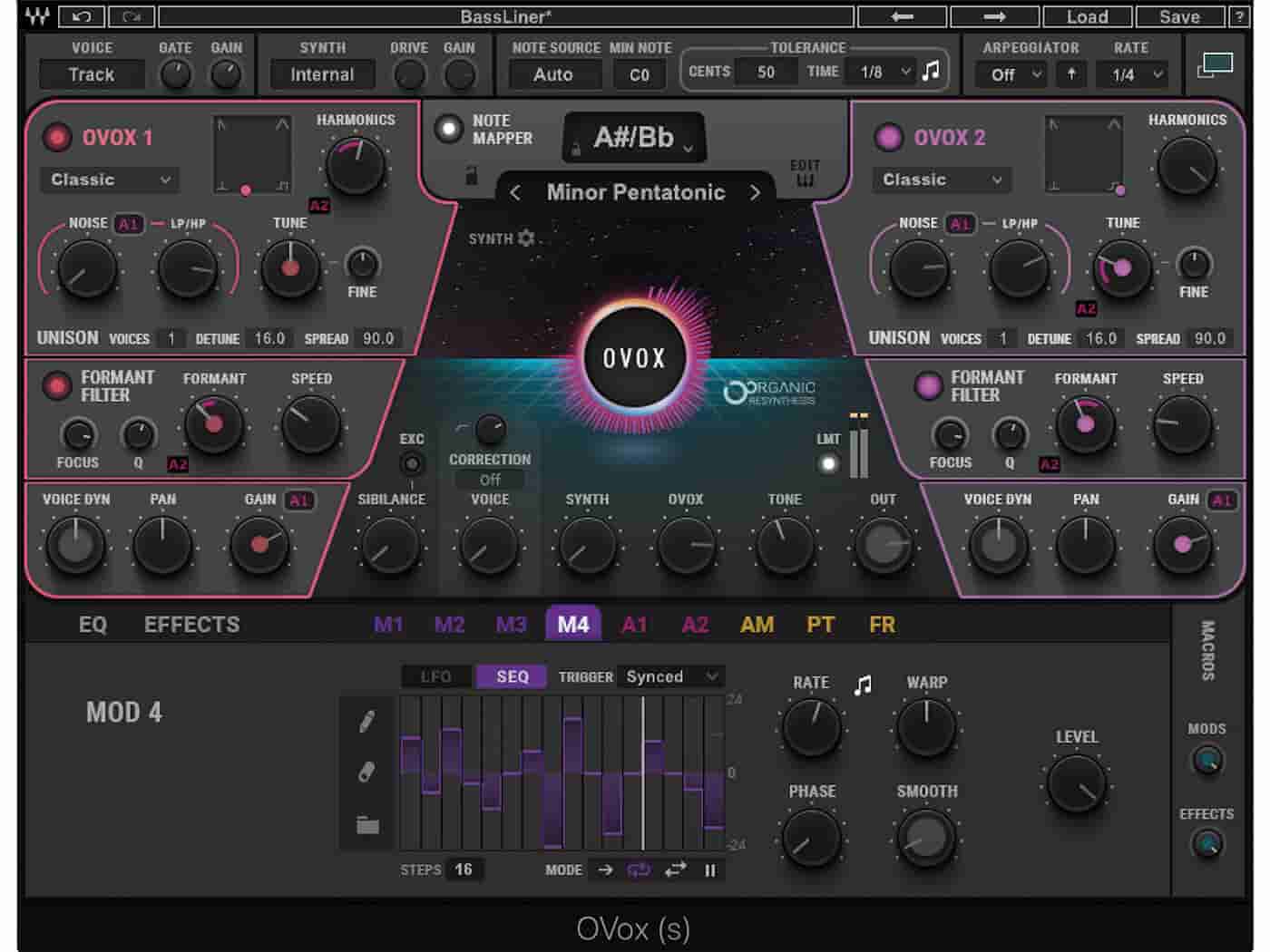This screenshot has width=1270, height=952.
Task: Select the M1 modulator tab
Action: (x=390, y=624)
